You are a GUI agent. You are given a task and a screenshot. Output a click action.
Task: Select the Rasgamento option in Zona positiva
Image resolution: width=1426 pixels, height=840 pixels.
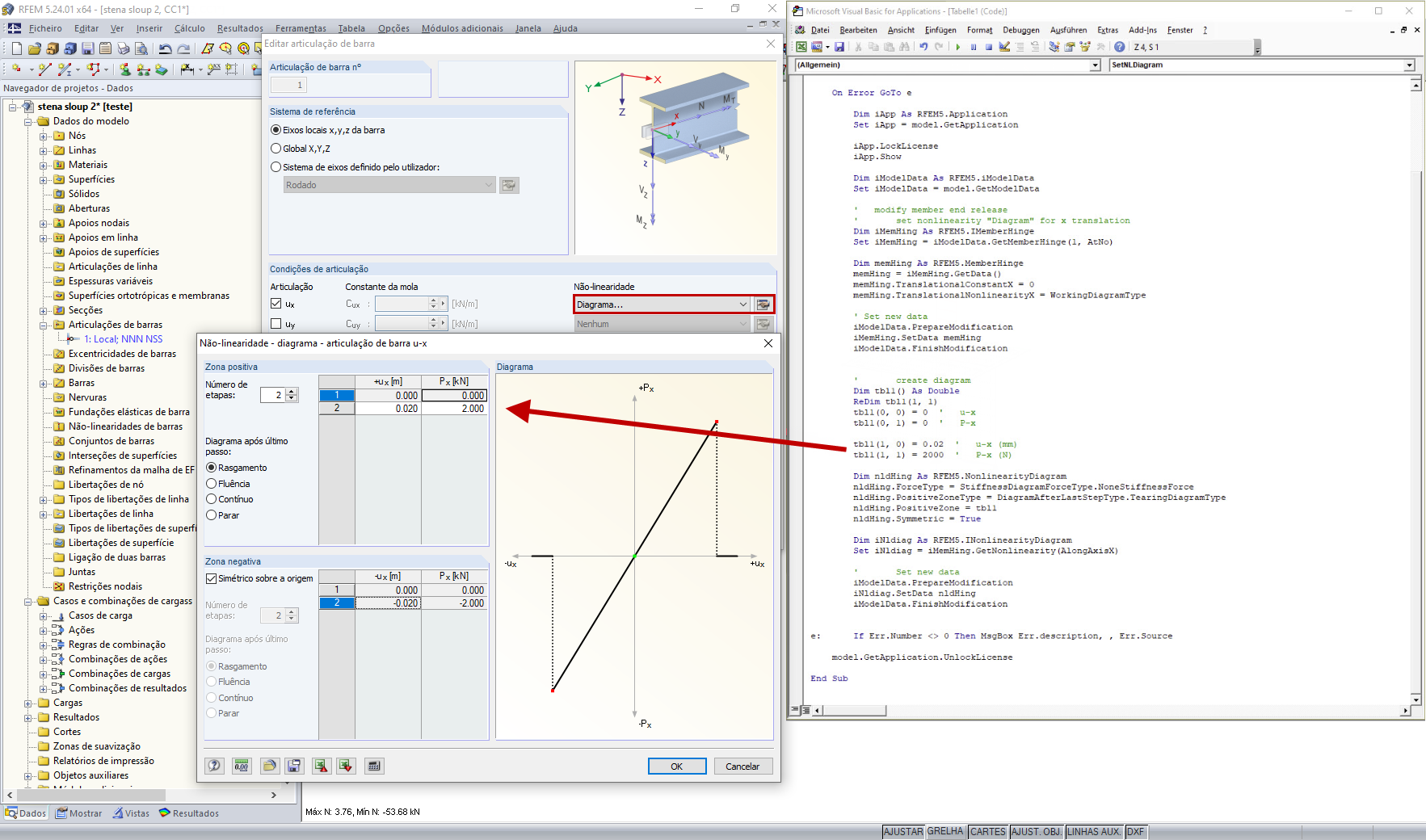click(x=212, y=468)
